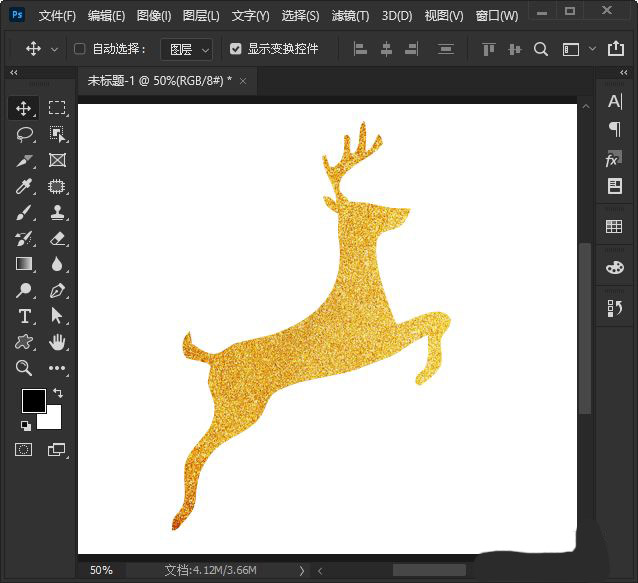The image size is (638, 583).
Task: Select the Eyedropper tool
Action: 25,186
